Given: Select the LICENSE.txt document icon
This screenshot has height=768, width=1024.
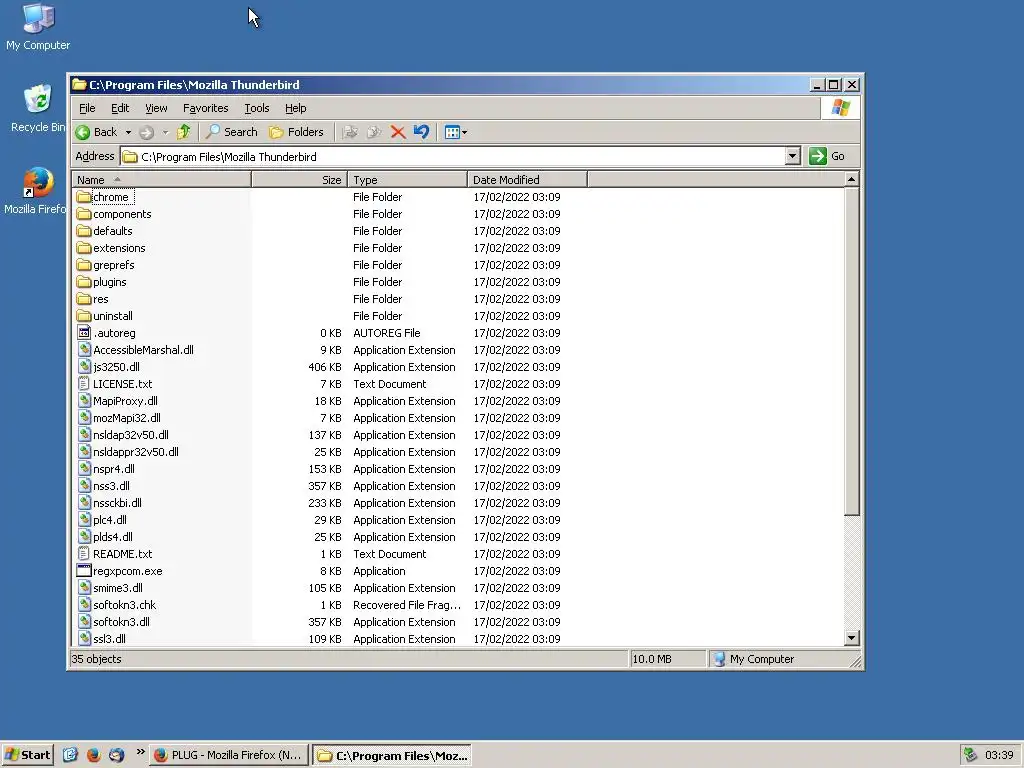Looking at the screenshot, I should coord(84,383).
